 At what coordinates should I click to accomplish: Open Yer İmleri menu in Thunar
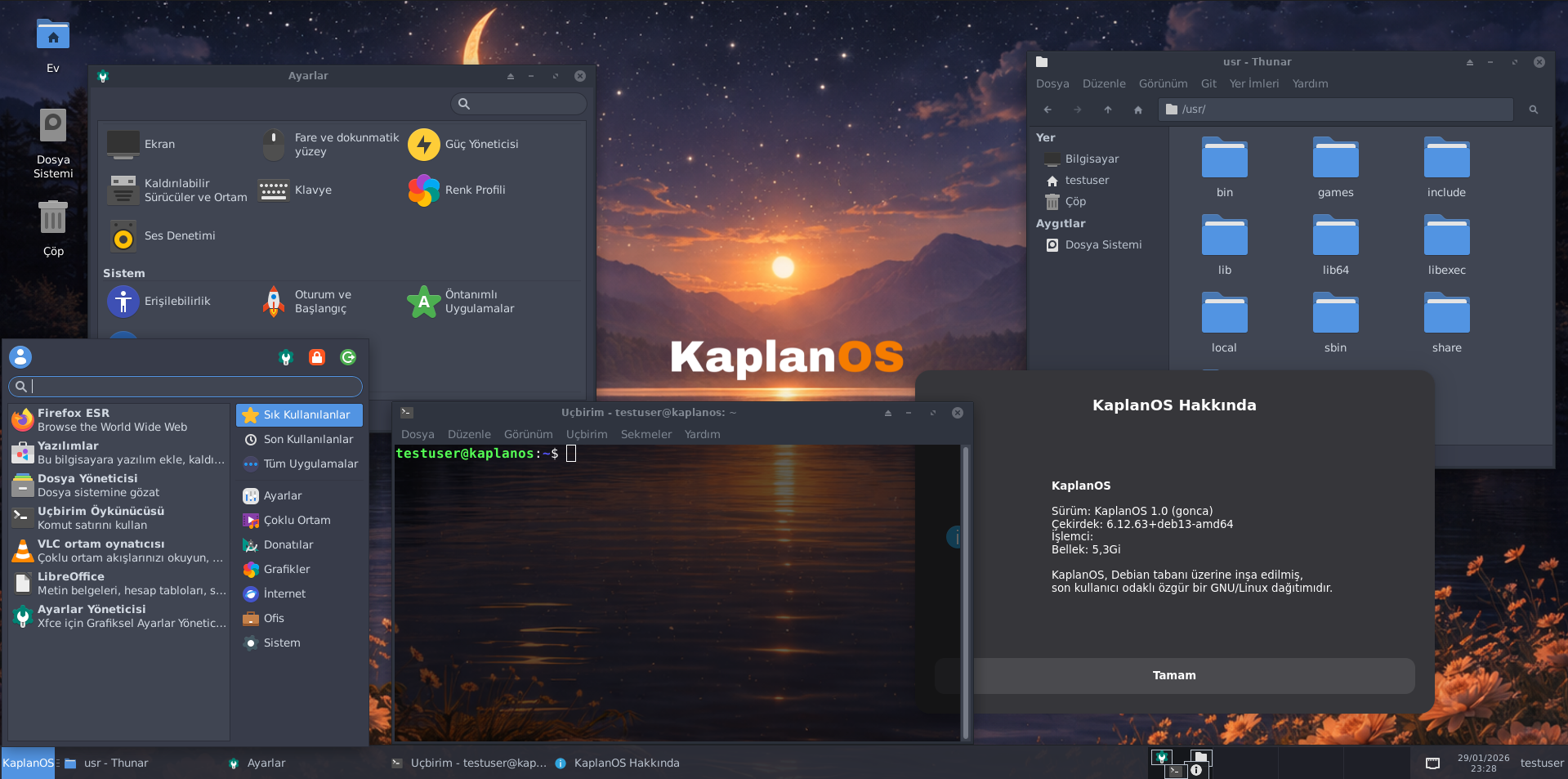point(1253,84)
